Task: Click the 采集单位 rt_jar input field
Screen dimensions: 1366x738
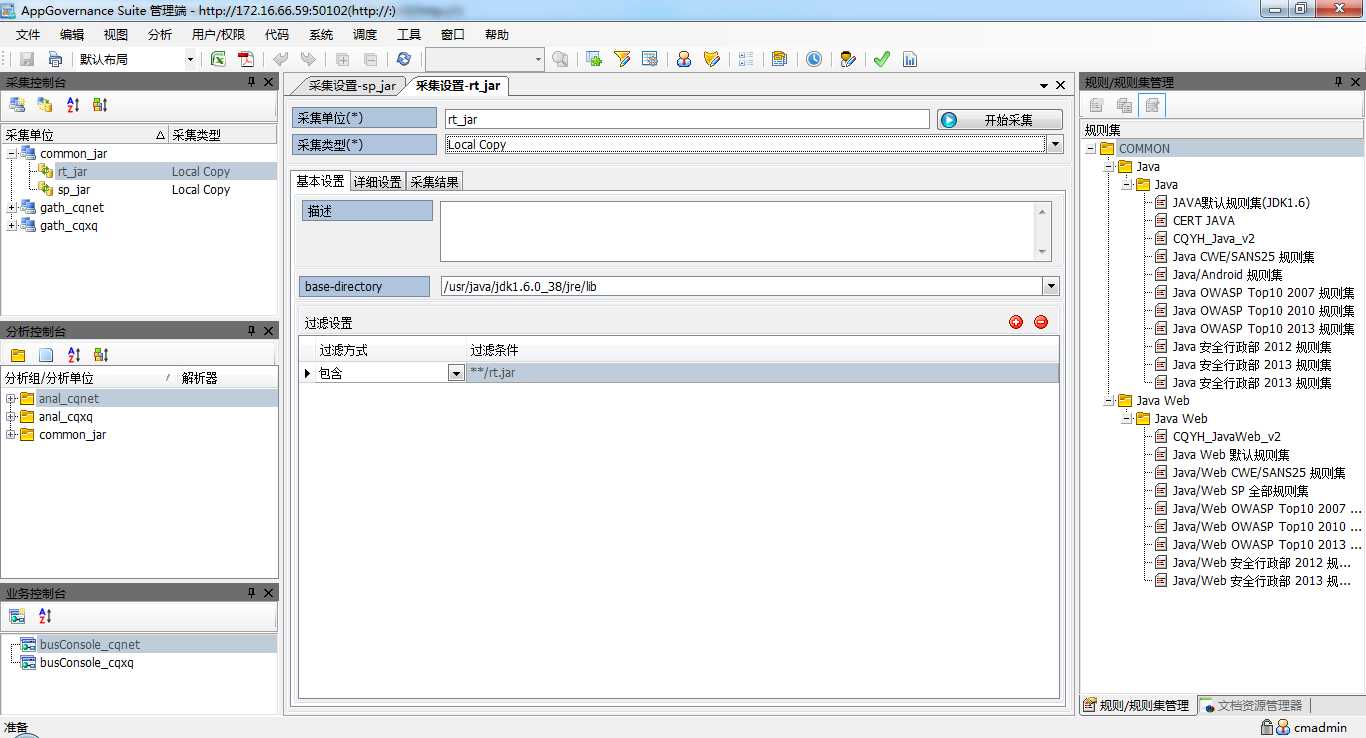Action: click(x=688, y=120)
